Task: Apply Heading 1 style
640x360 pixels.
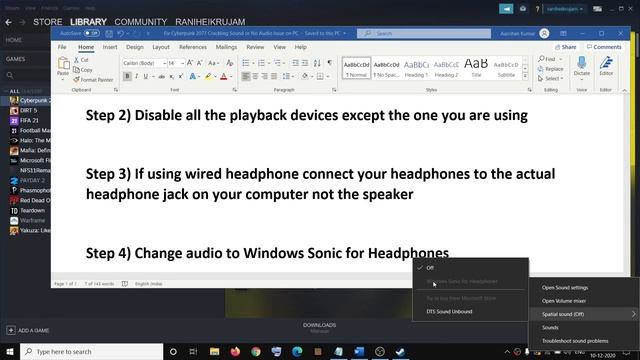Action: [x=416, y=68]
